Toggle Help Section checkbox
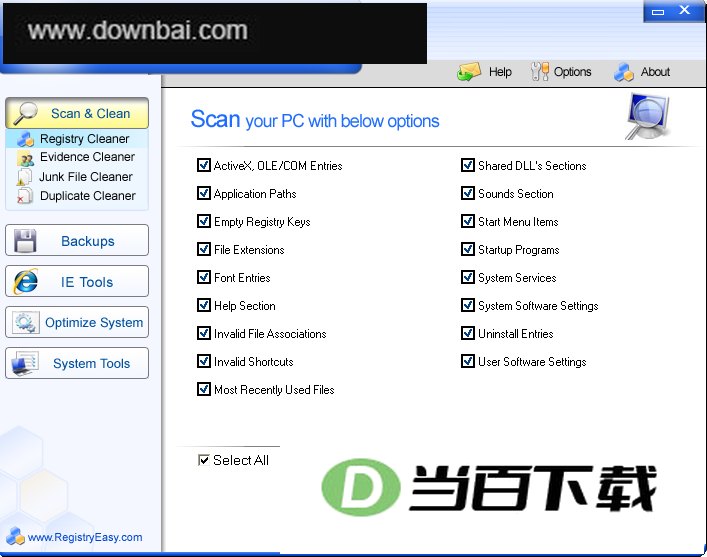The image size is (707, 557). coord(204,305)
